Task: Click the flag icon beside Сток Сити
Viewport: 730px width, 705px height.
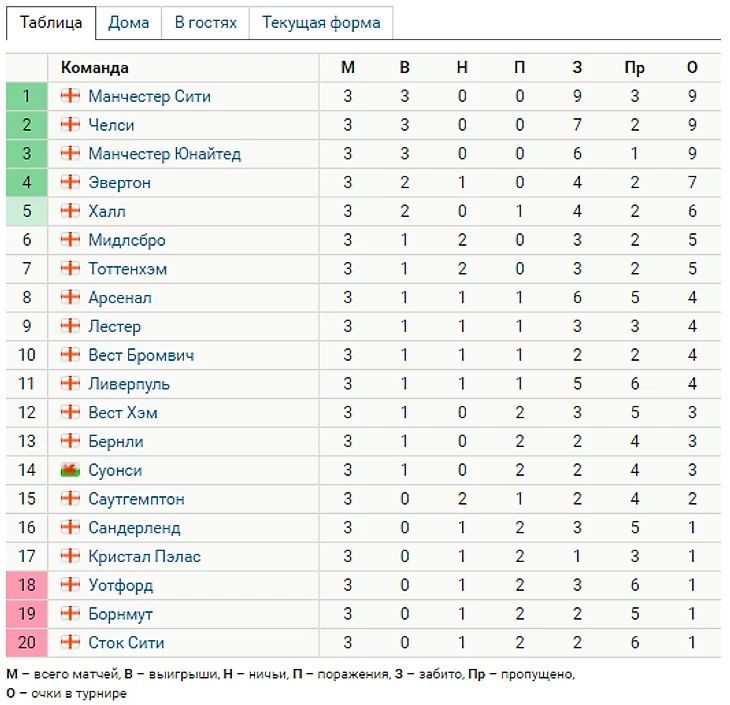Action: click(x=70, y=643)
